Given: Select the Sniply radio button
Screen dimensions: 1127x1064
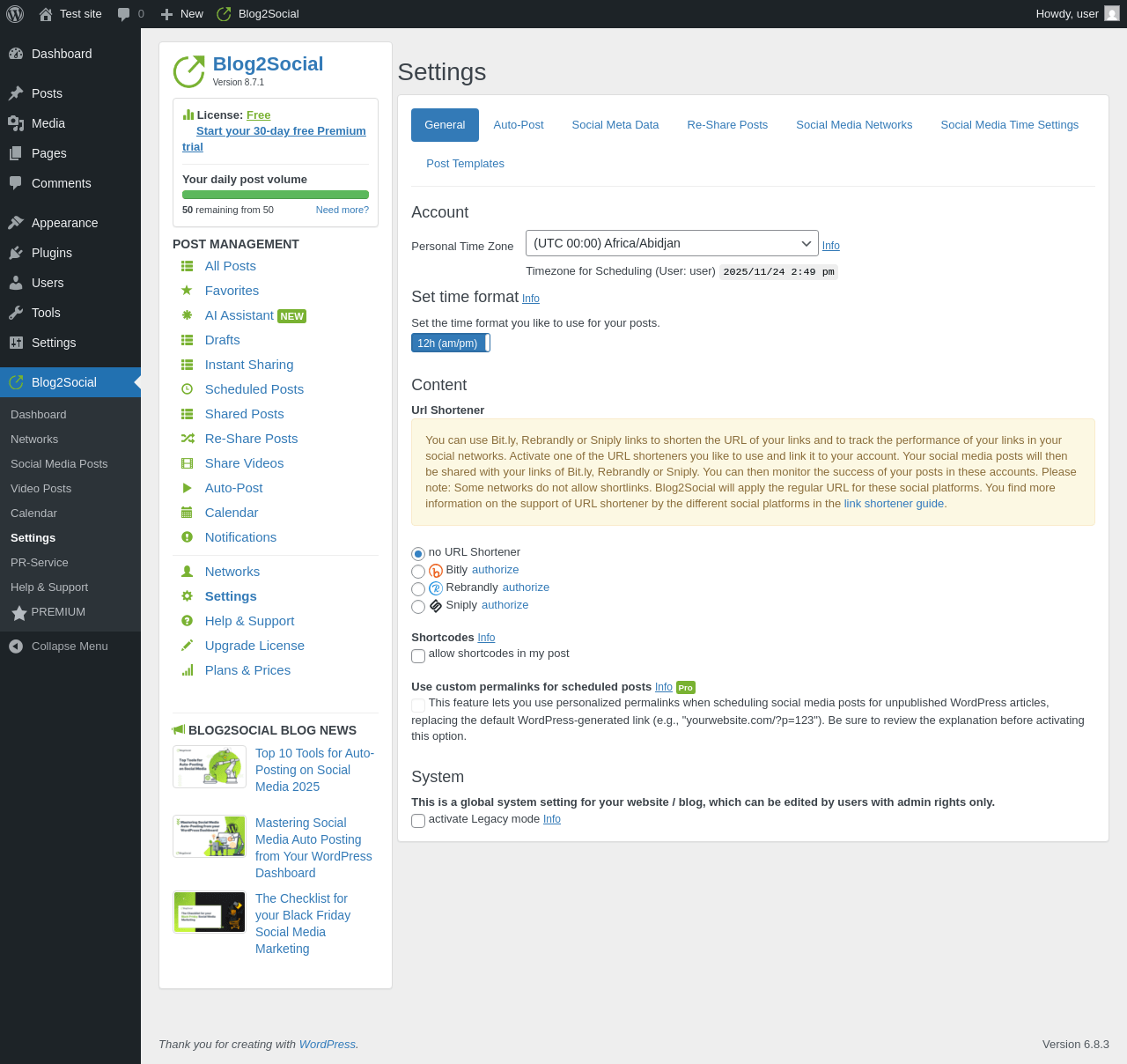Looking at the screenshot, I should [x=418, y=607].
